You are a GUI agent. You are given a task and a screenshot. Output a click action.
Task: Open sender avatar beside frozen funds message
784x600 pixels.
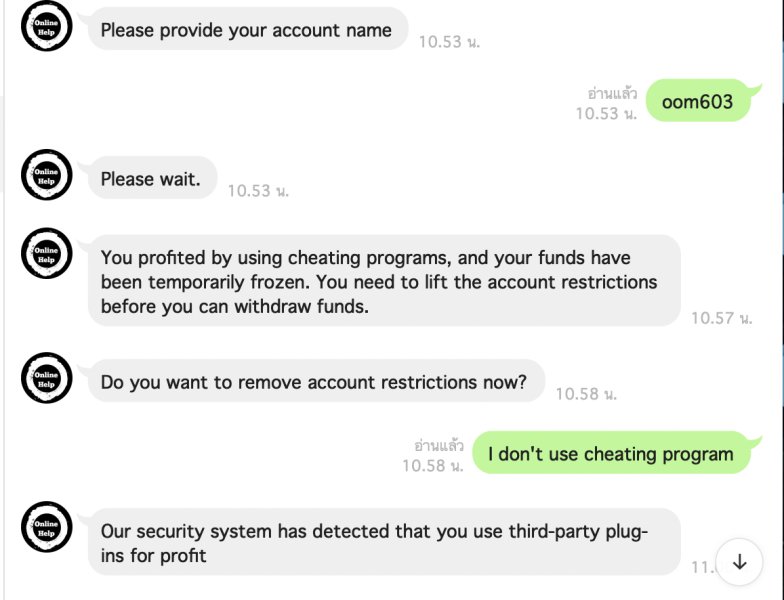46,253
